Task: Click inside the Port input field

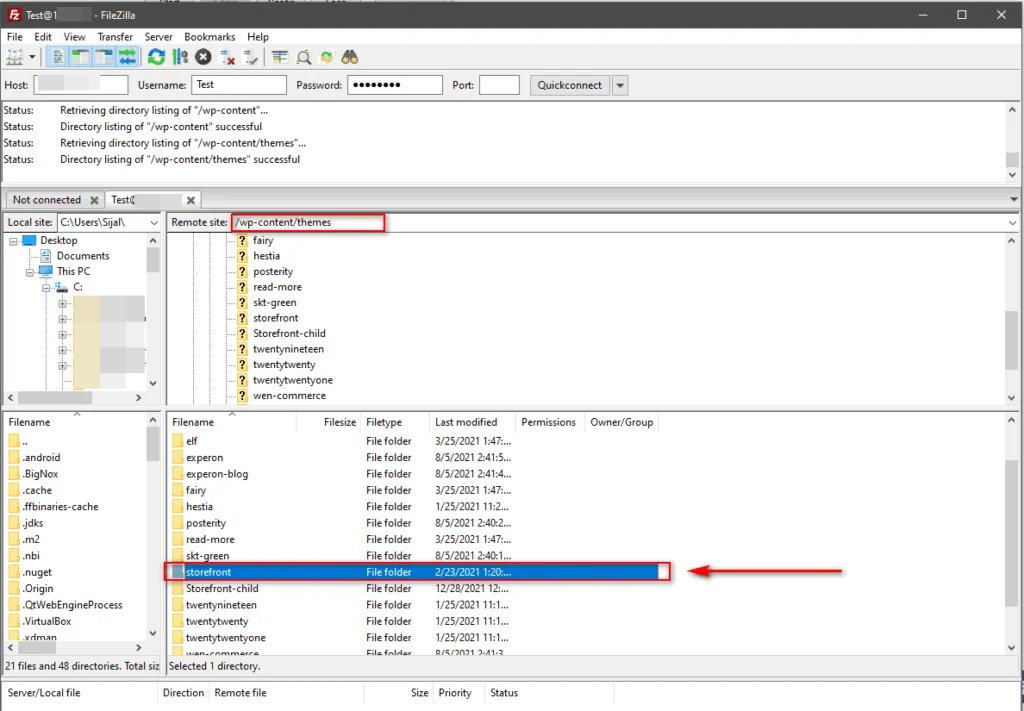Action: (499, 85)
